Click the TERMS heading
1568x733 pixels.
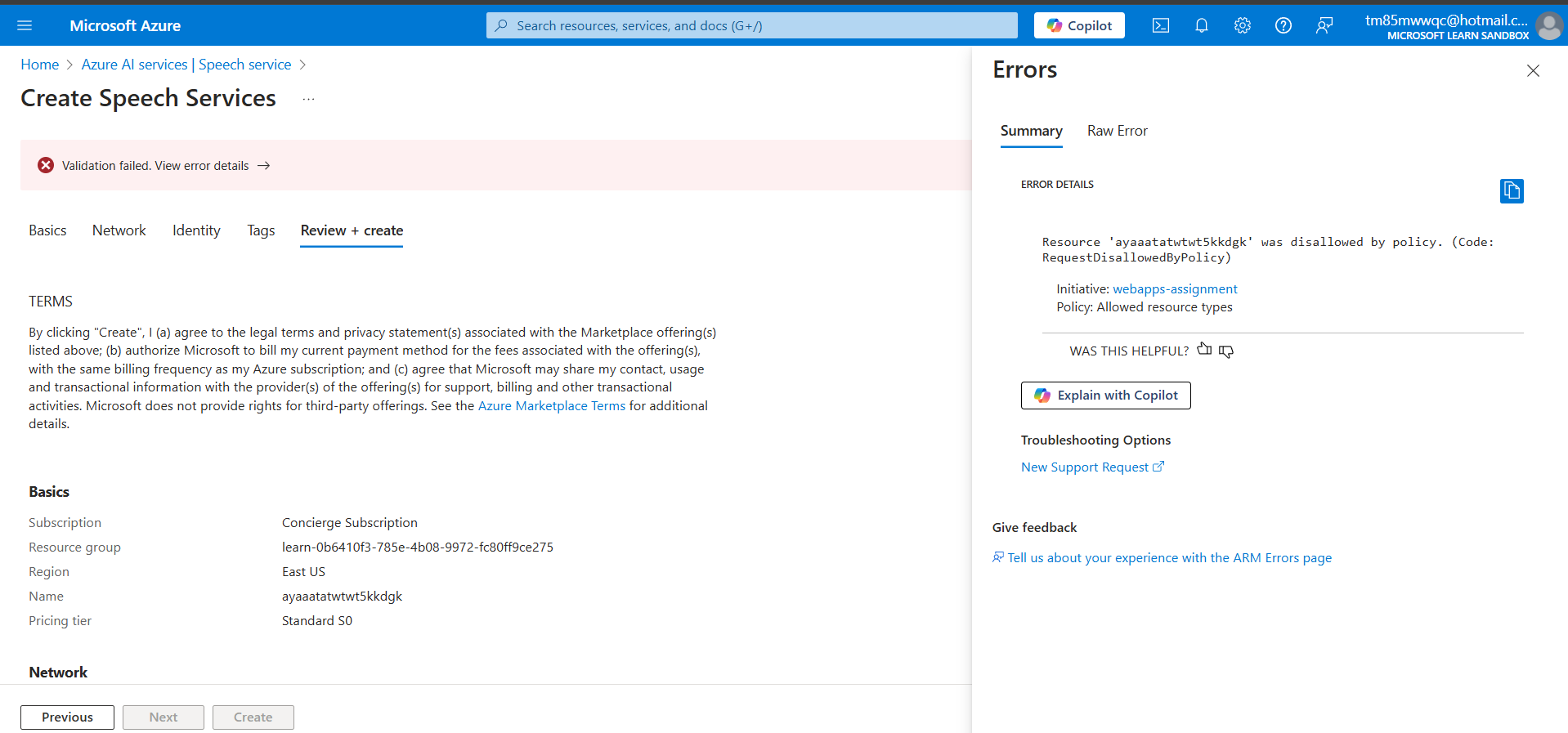tap(51, 302)
